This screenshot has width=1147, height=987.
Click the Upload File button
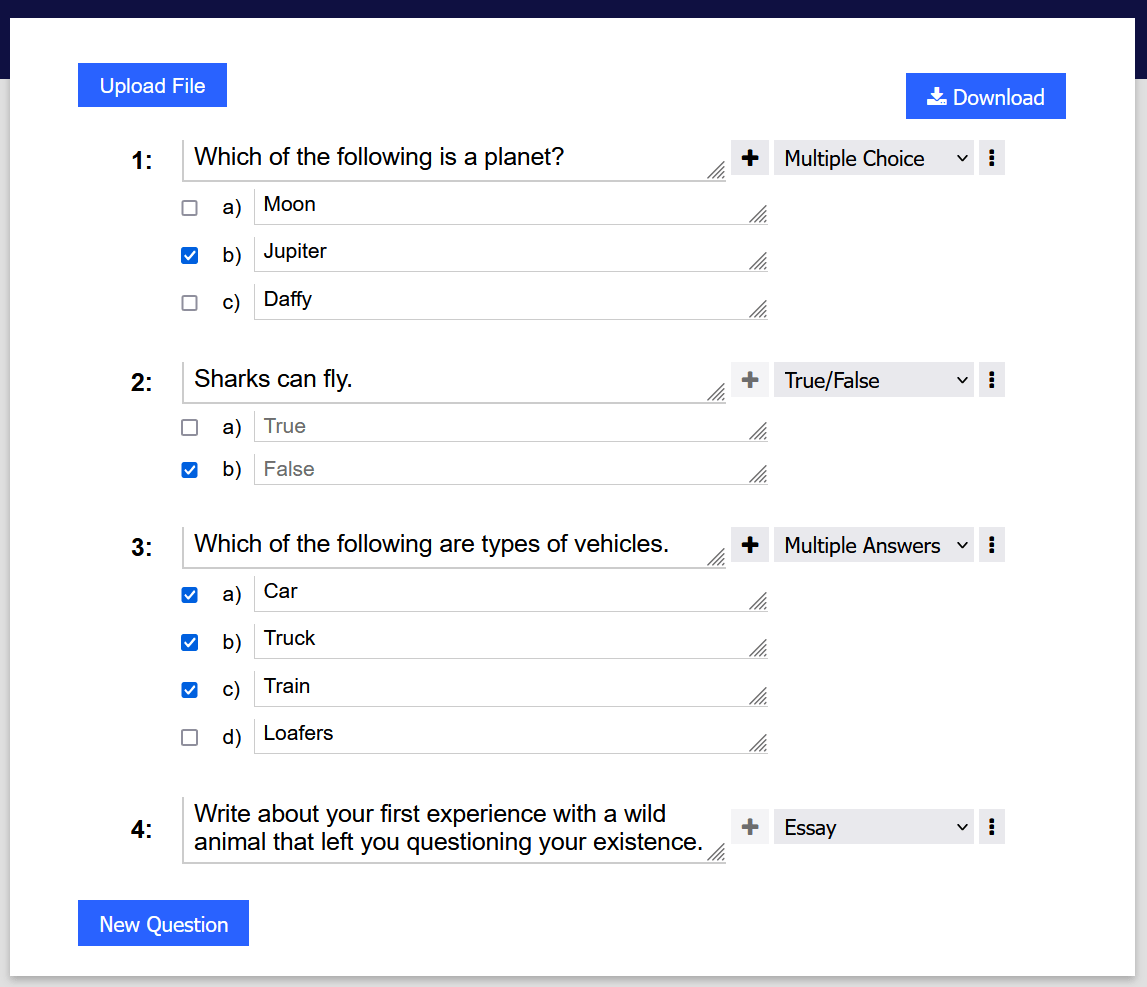[x=152, y=86]
